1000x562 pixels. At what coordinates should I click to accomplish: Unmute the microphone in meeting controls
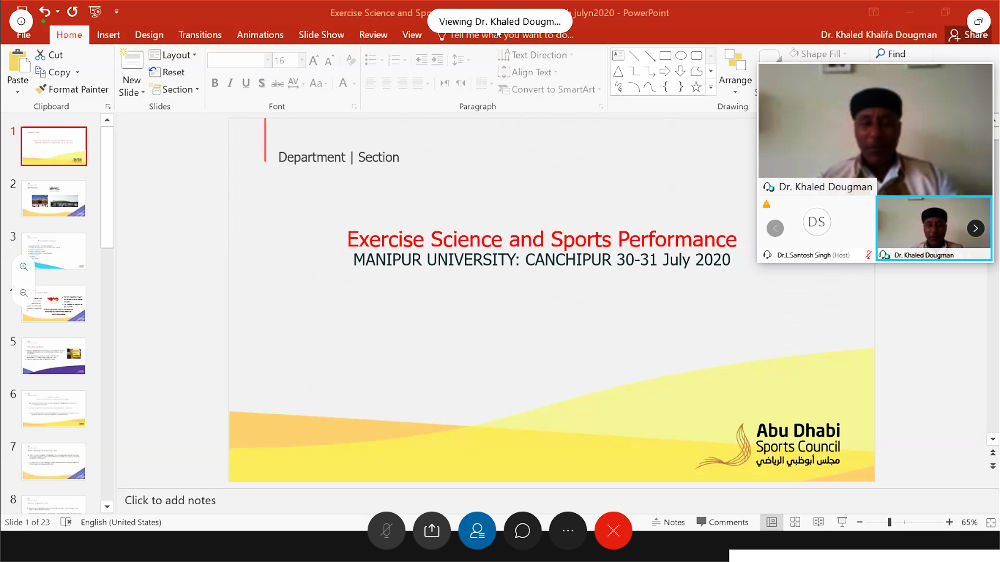point(386,530)
